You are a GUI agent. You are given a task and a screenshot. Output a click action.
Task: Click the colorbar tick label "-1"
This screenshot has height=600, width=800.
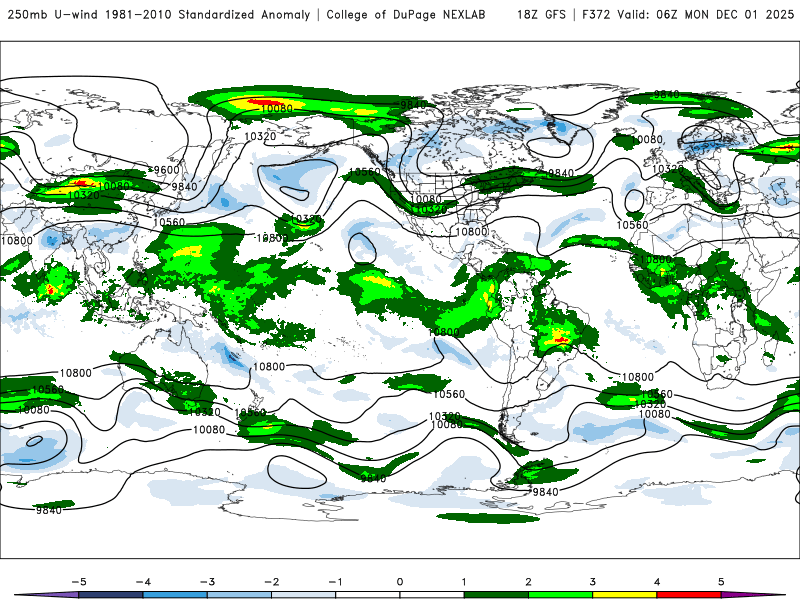(335, 582)
